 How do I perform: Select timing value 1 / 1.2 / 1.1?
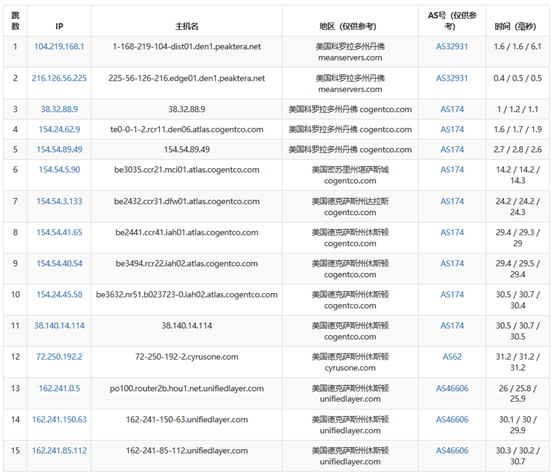(x=517, y=109)
